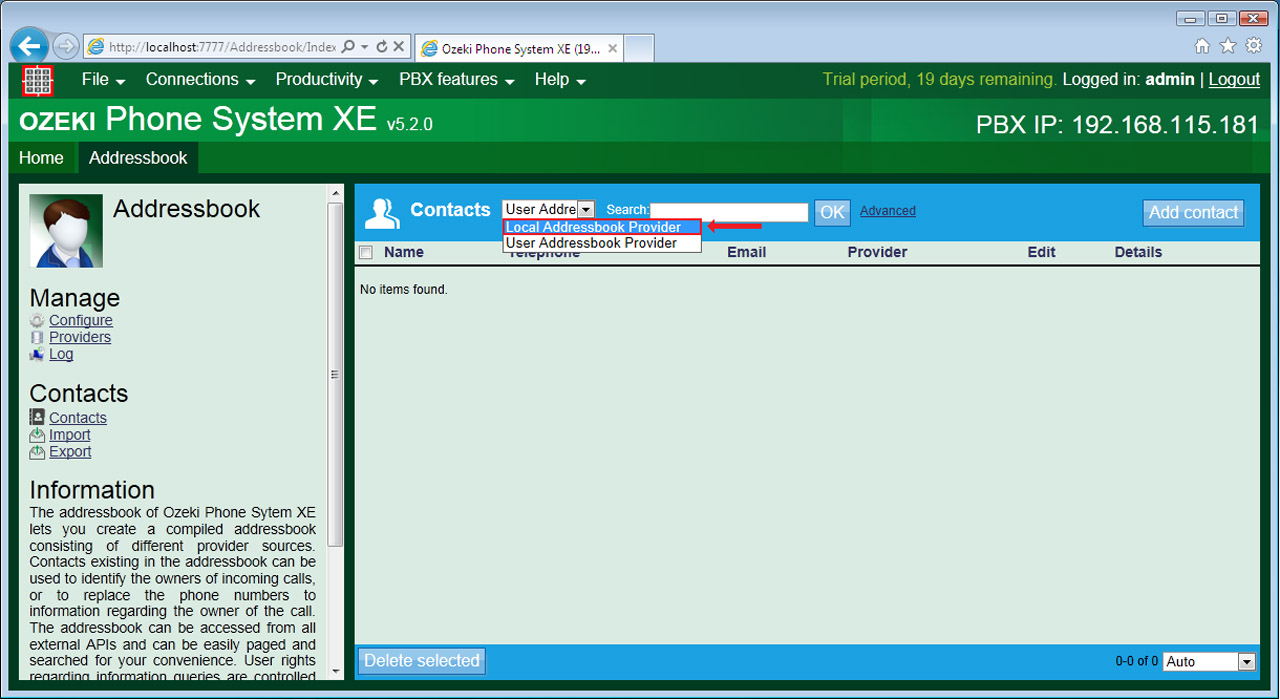
Task: Stop loading with the address bar X icon
Action: pos(398,47)
